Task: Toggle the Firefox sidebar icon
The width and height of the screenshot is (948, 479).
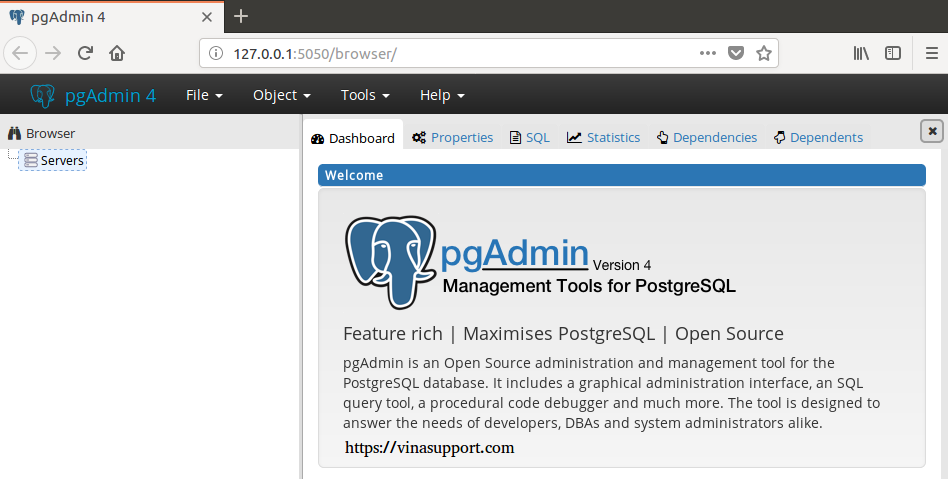Action: point(893,53)
